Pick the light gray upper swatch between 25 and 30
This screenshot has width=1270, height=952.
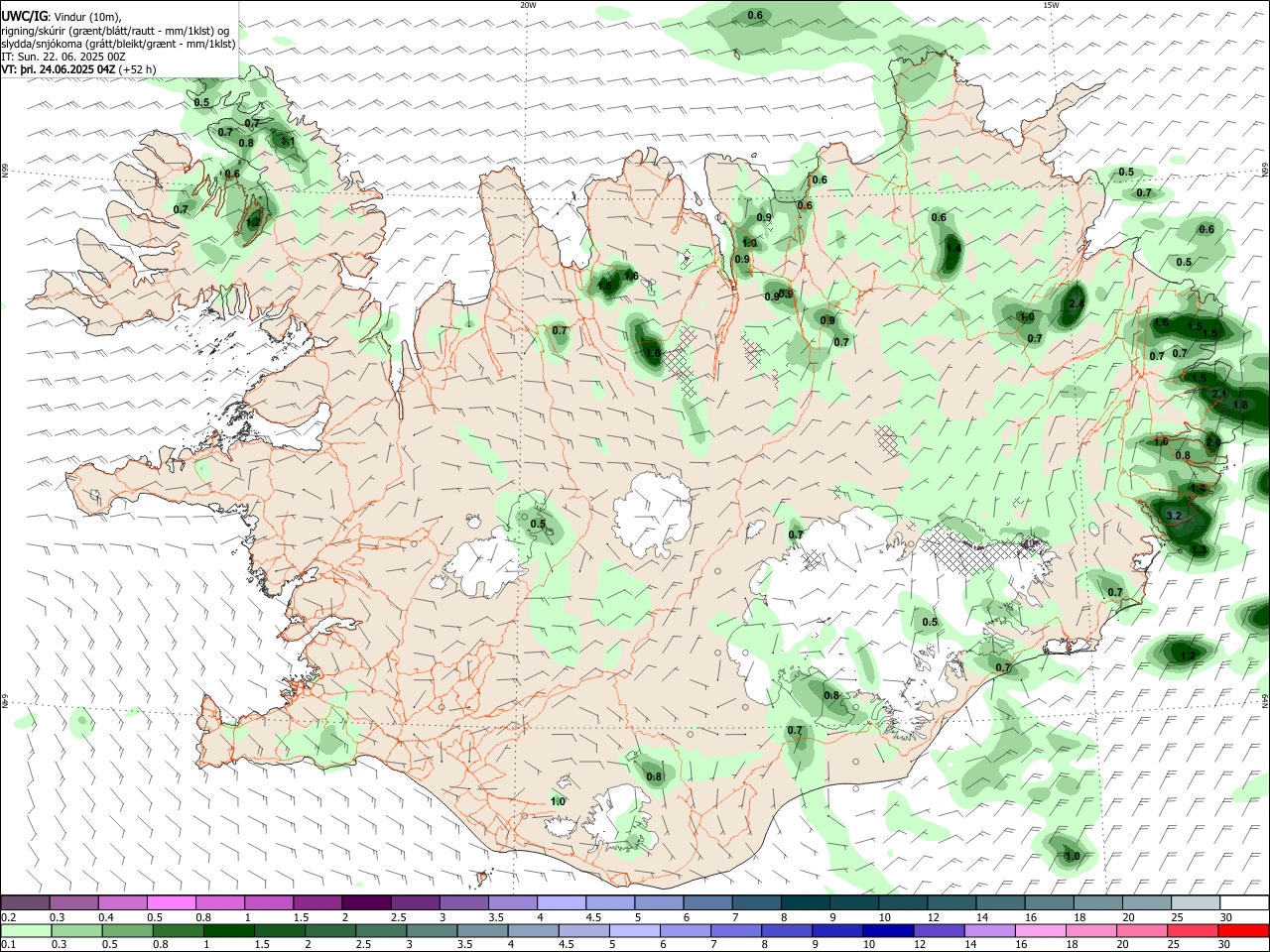(x=1195, y=903)
